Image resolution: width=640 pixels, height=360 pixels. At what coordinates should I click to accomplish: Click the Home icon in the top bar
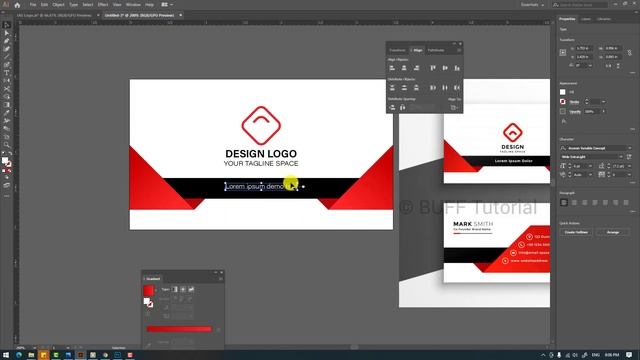(x=17, y=5)
